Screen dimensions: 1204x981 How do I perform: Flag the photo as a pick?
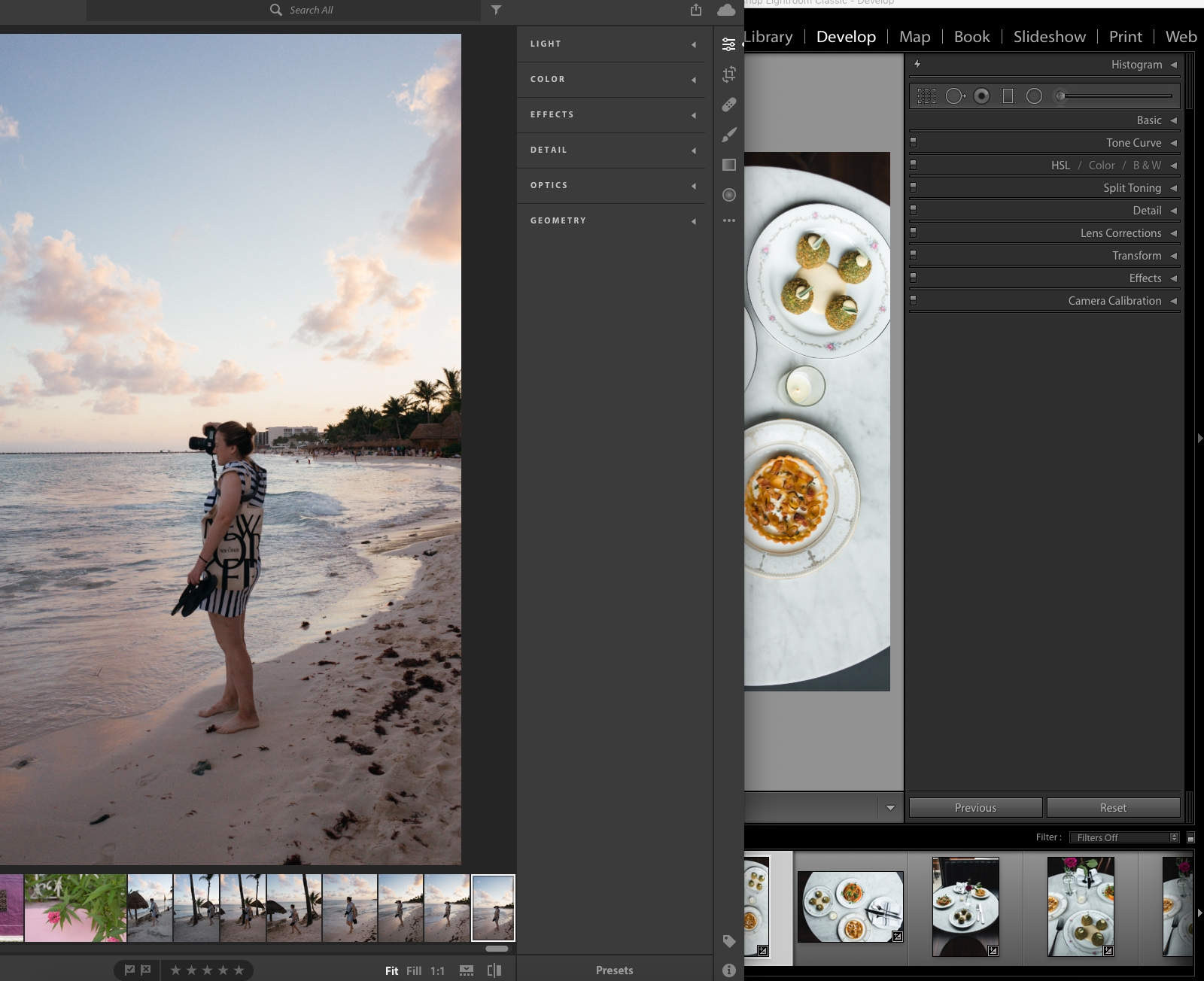pos(129,970)
